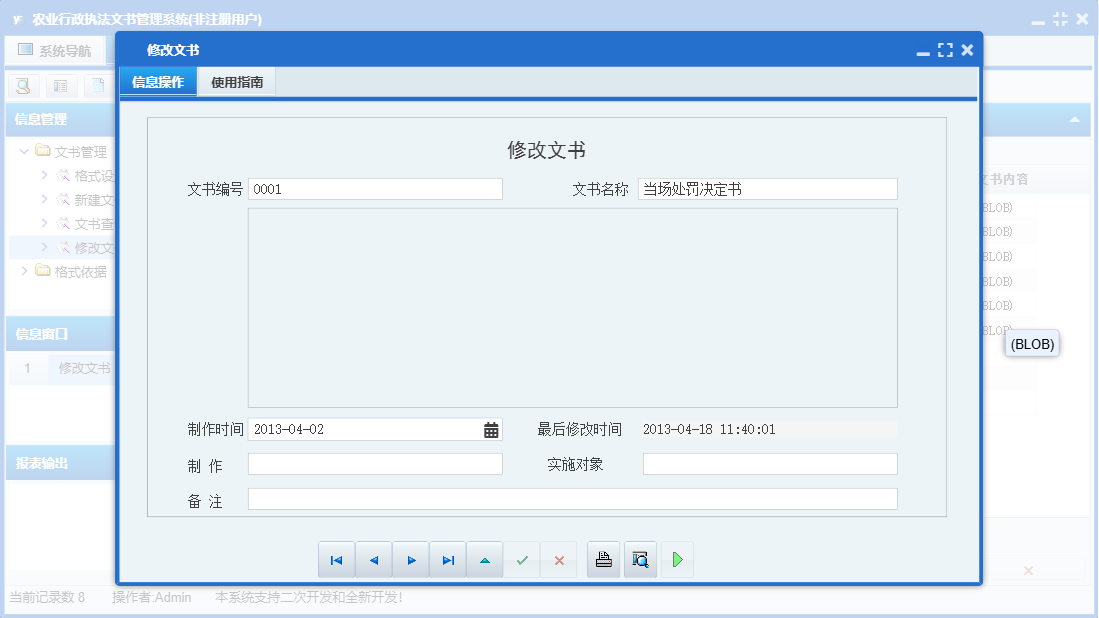Open print preview with the magnifier icon

tap(640, 560)
